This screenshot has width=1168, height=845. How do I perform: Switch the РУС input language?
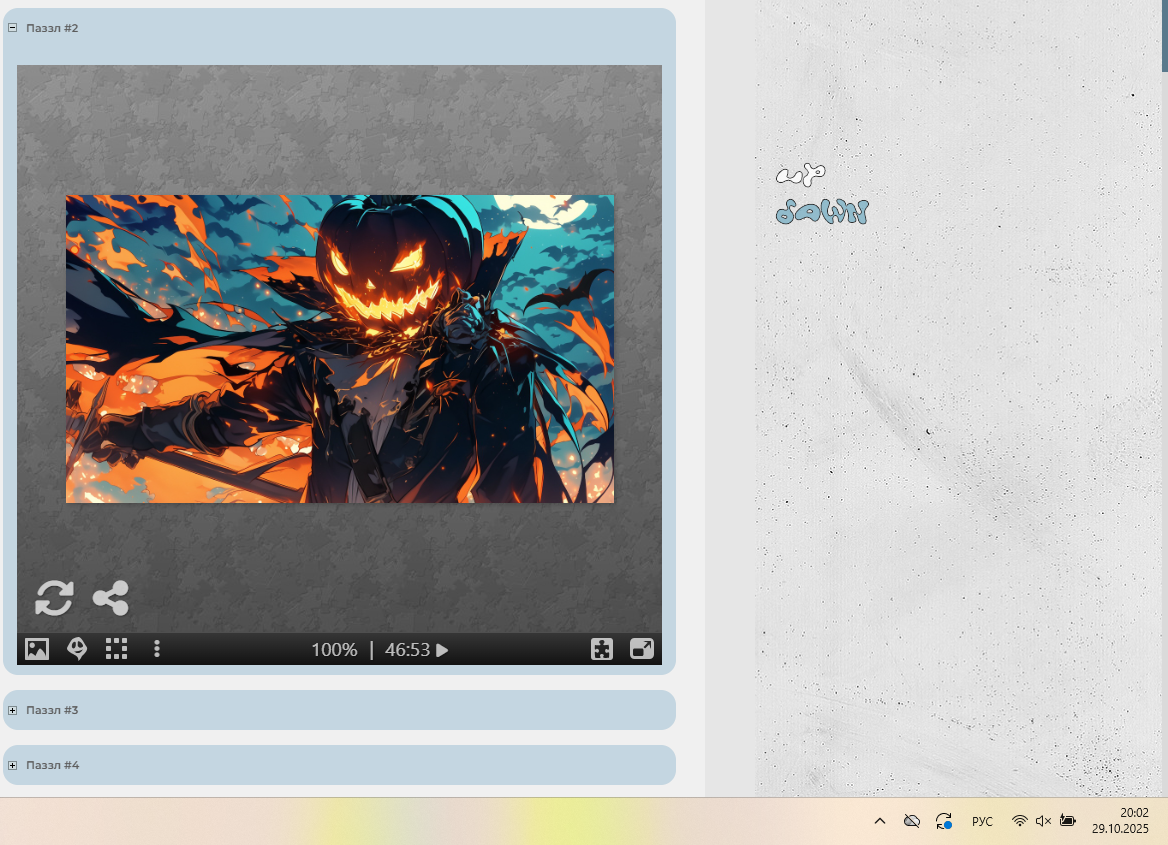(983, 821)
